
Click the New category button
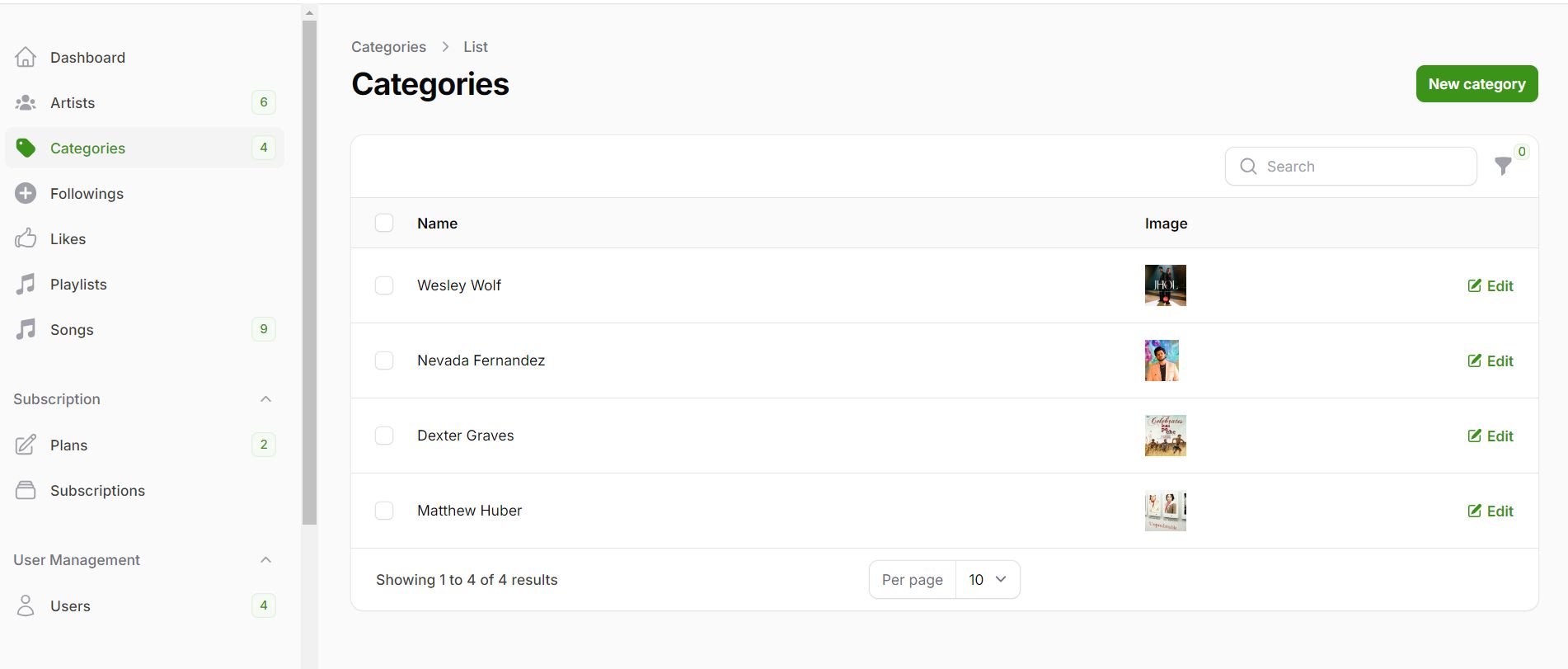tap(1476, 84)
